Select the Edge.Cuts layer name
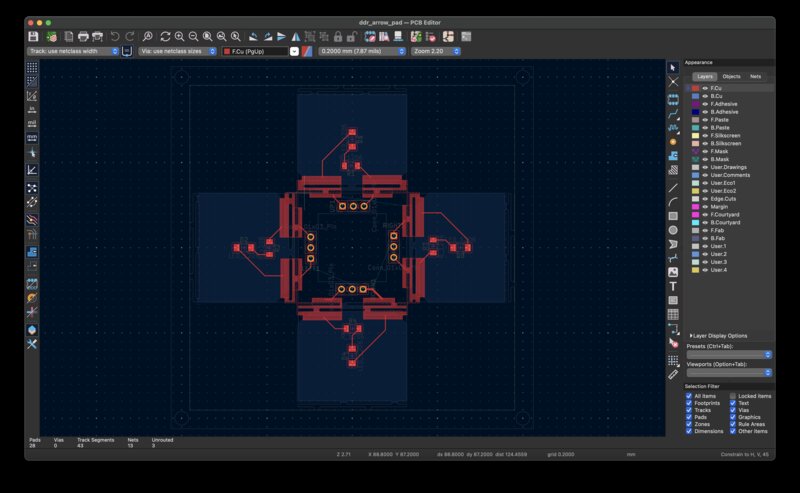Screen dimensions: 800x493 click(723, 198)
